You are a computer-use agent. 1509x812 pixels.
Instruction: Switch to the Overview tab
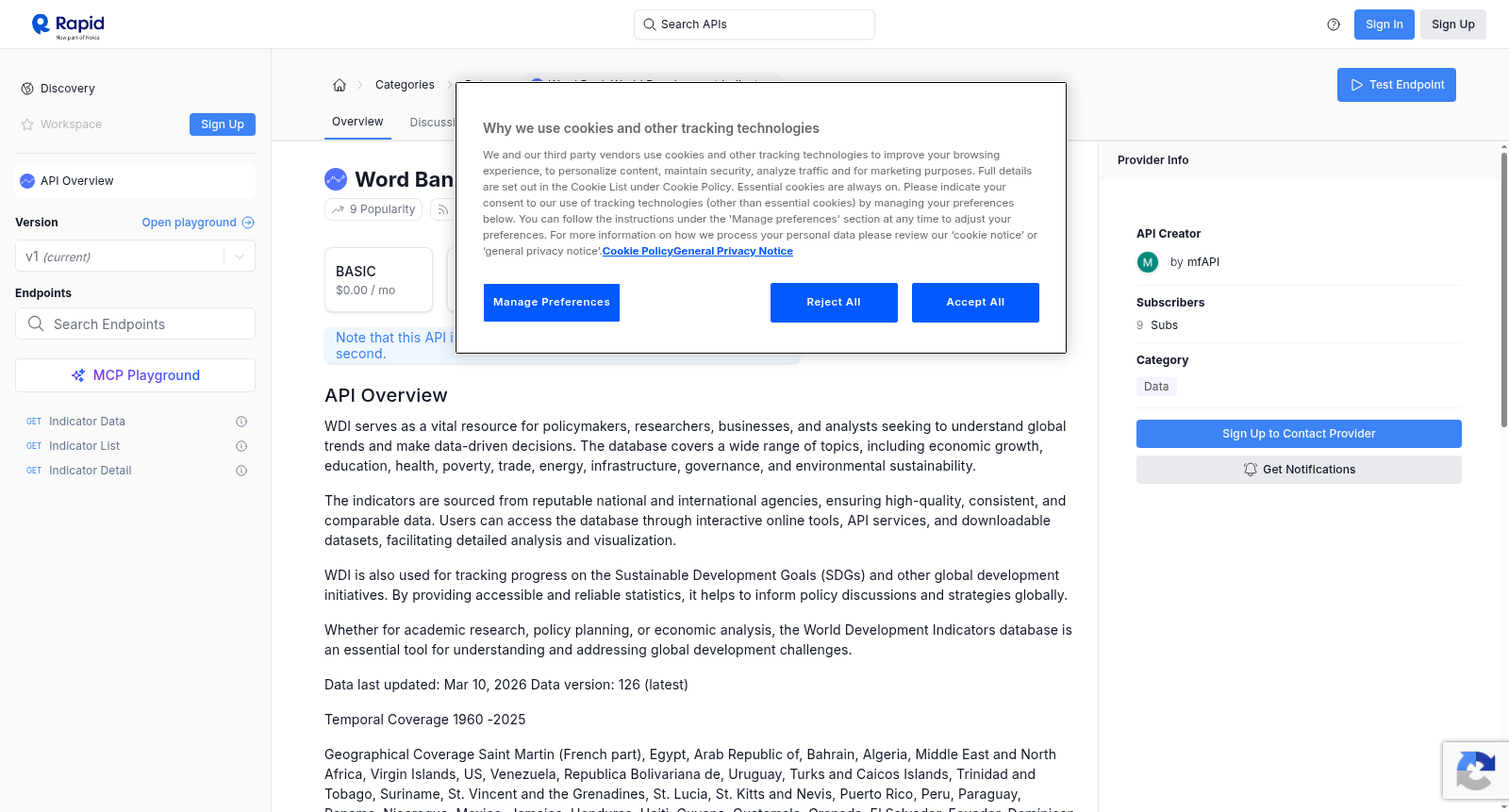tap(357, 122)
